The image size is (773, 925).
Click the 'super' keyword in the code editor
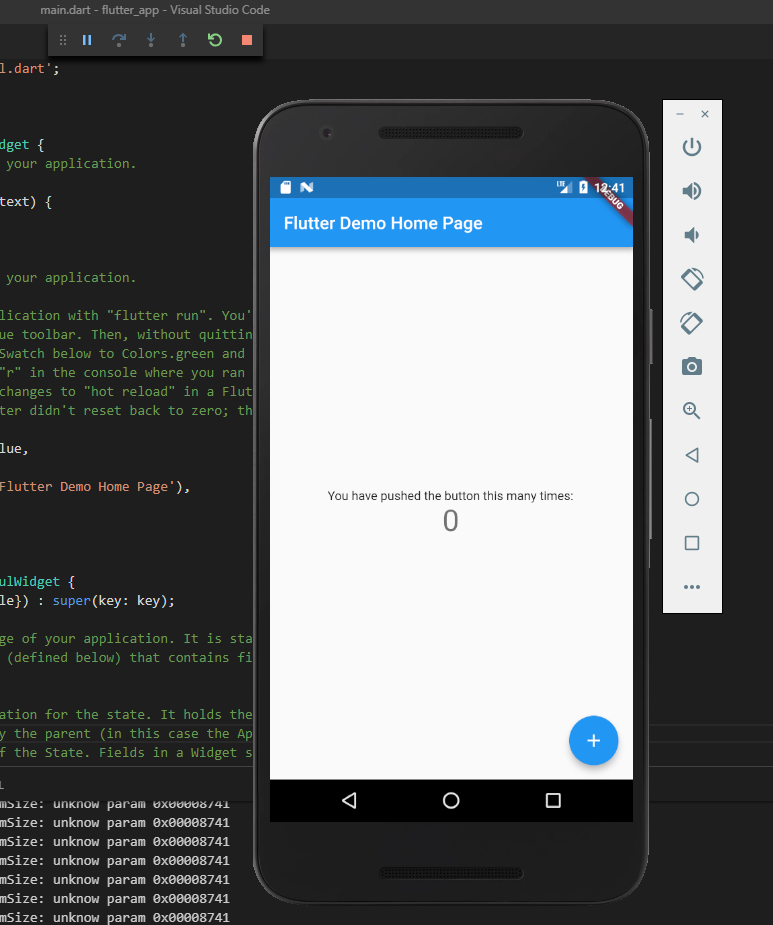[x=71, y=601]
